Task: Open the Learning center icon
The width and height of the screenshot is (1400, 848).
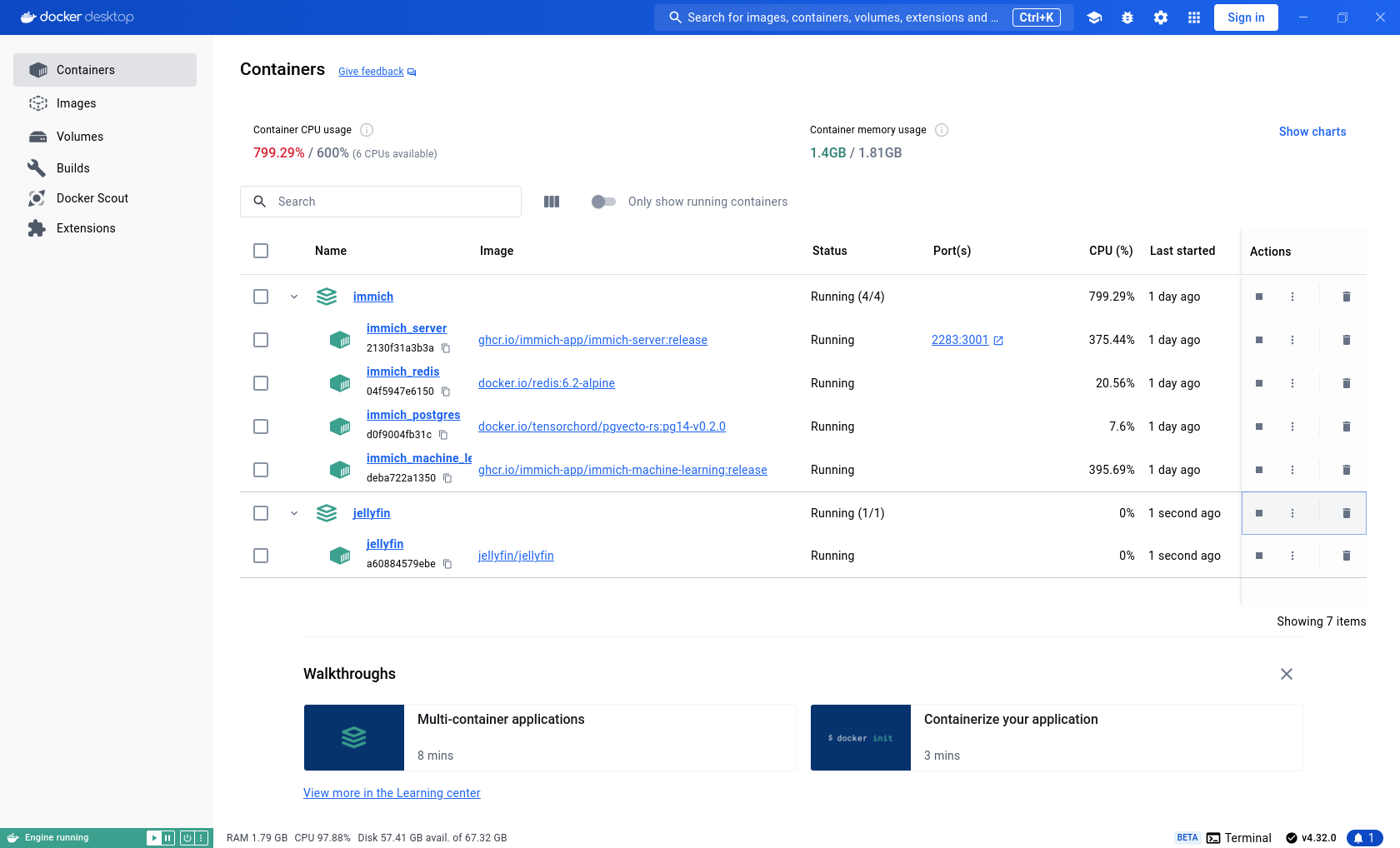Action: [x=1094, y=17]
